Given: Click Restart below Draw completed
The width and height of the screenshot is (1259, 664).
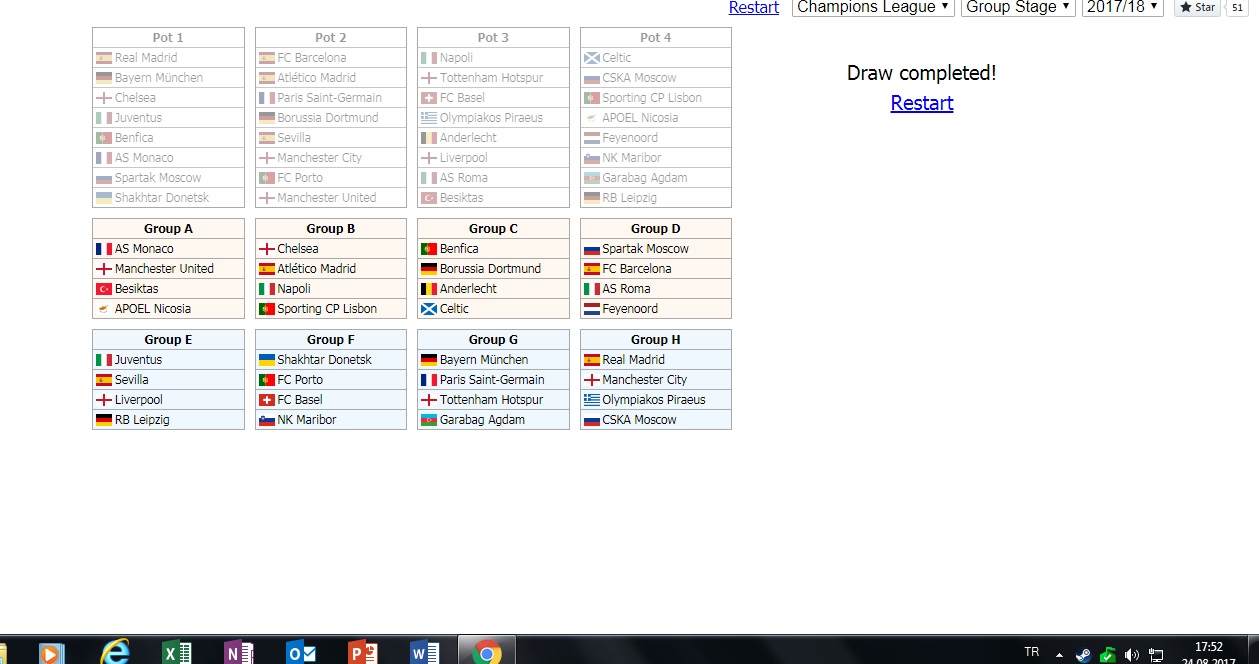Looking at the screenshot, I should (x=922, y=103).
